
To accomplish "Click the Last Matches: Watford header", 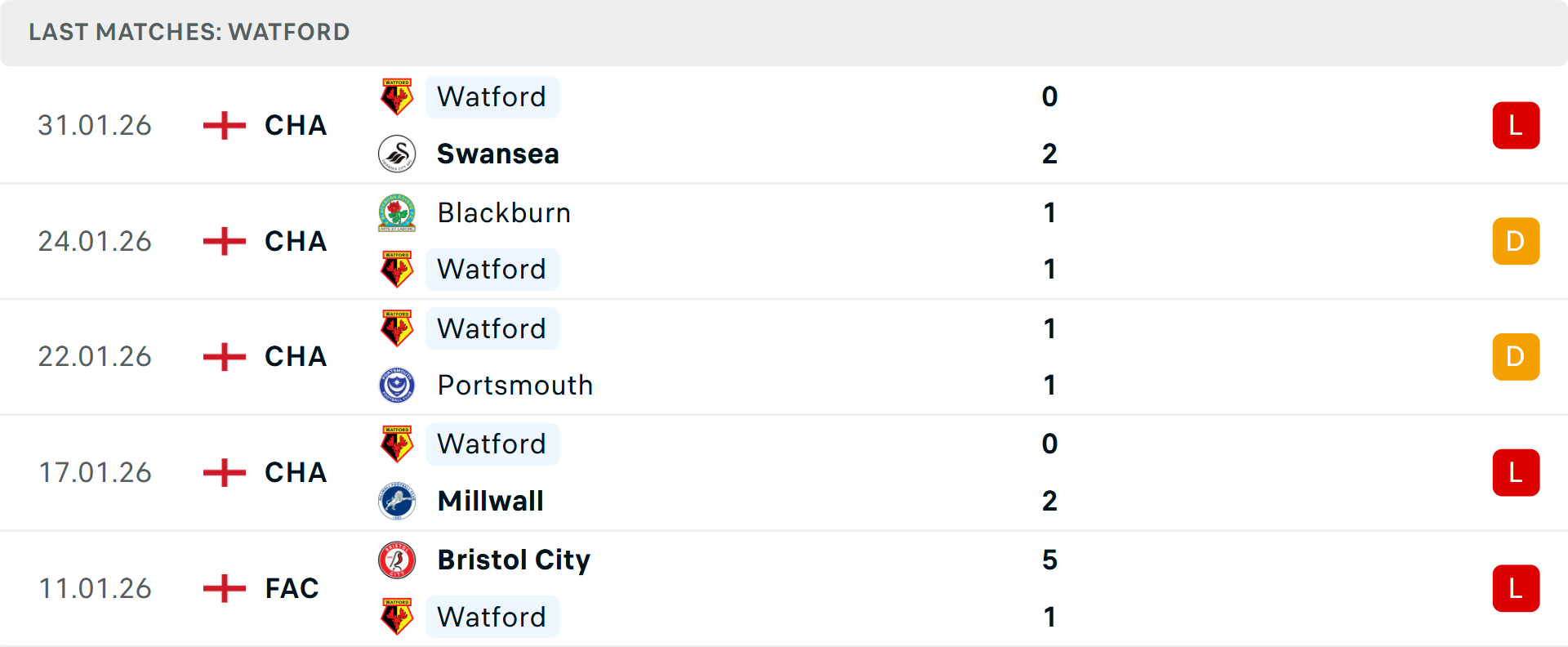I will pyautogui.click(x=189, y=32).
